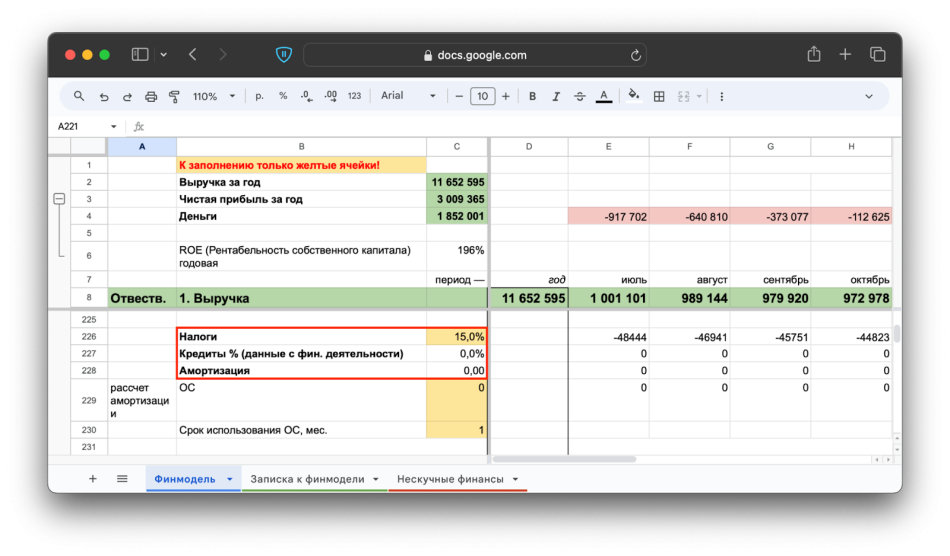Toggle bold formatting
The image size is (950, 556).
pyautogui.click(x=532, y=97)
